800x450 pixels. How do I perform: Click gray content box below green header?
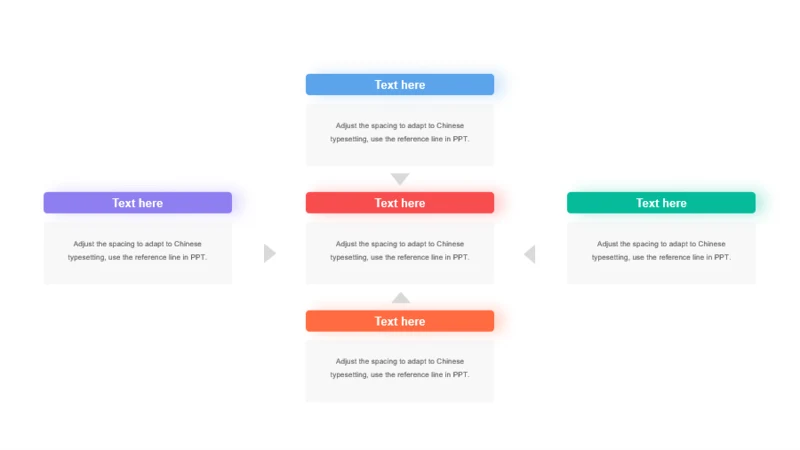click(661, 253)
